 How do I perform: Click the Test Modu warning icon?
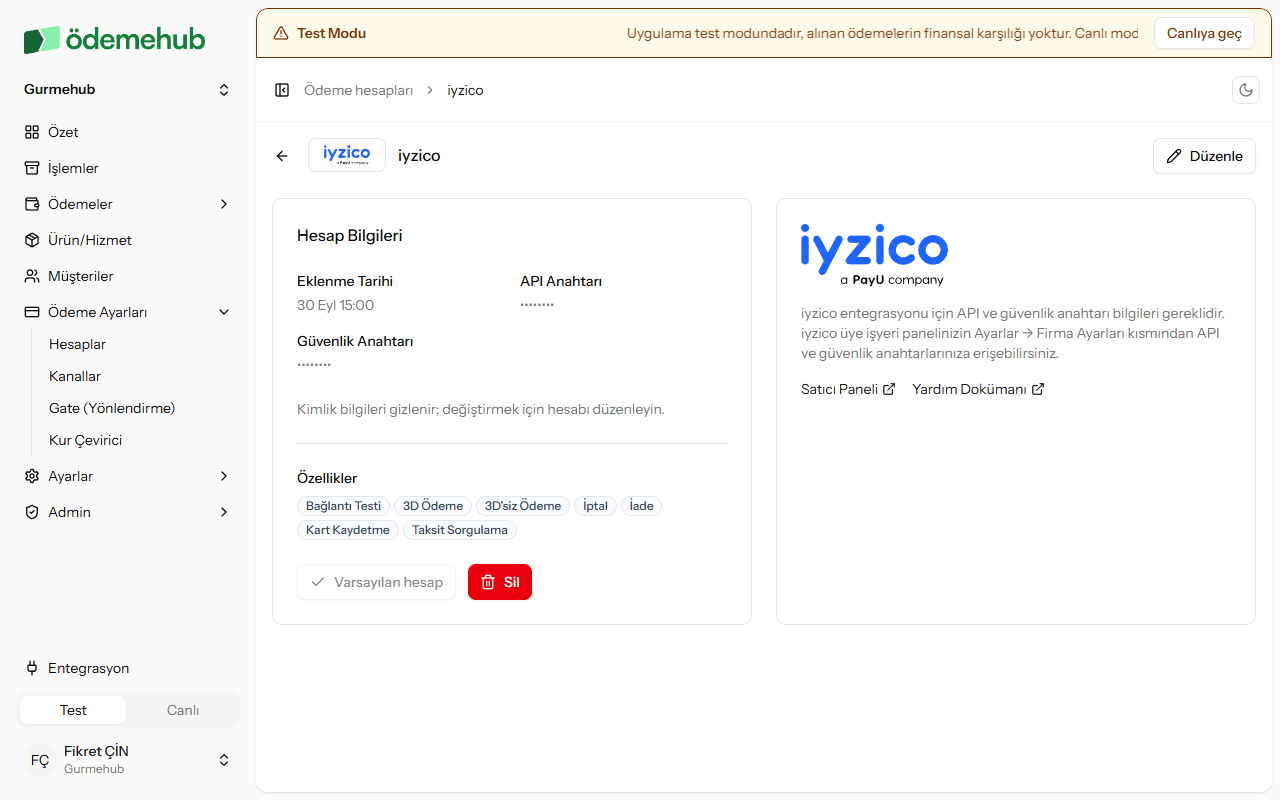281,33
